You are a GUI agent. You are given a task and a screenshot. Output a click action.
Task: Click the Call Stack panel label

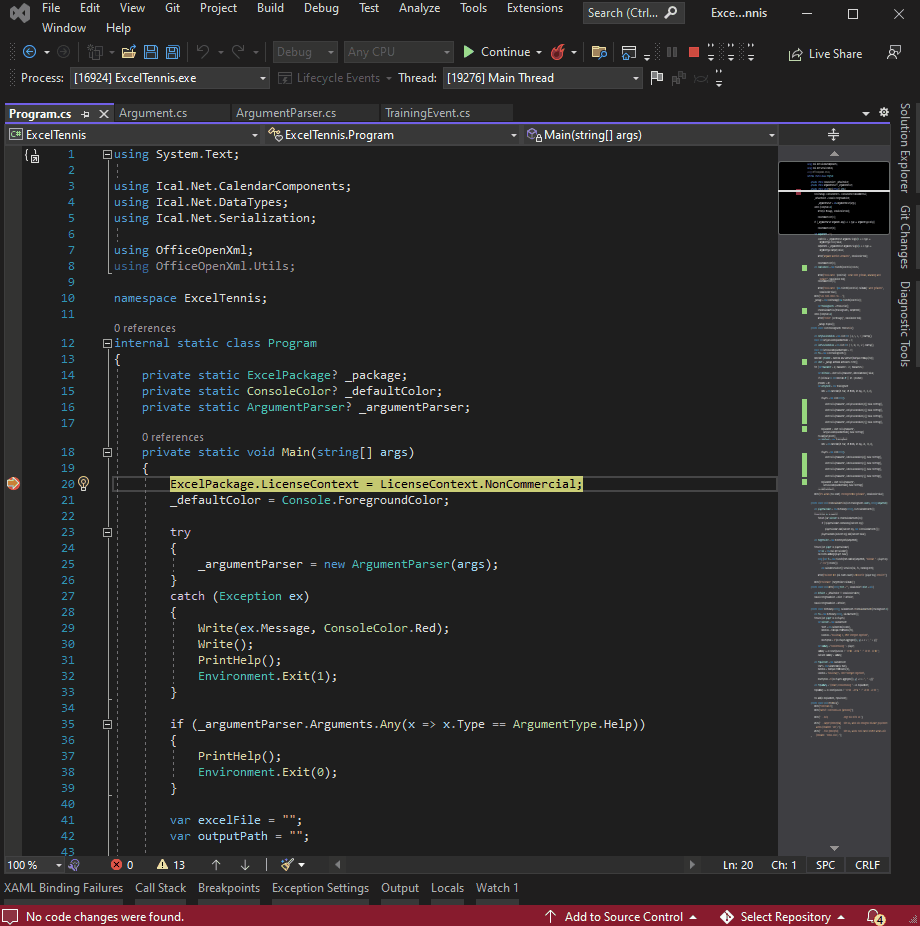[160, 887]
